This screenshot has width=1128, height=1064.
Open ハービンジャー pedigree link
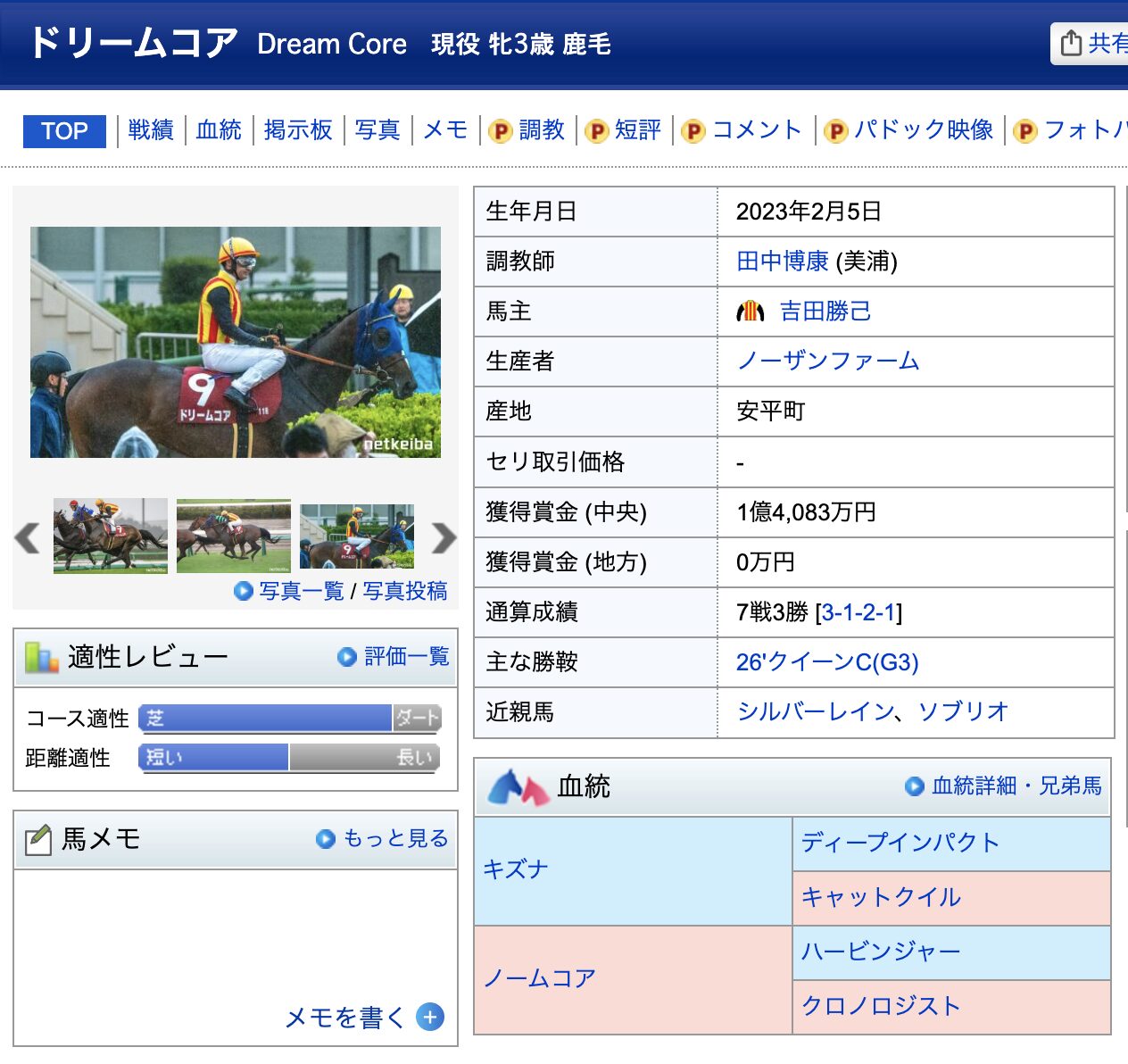pyautogui.click(x=881, y=952)
